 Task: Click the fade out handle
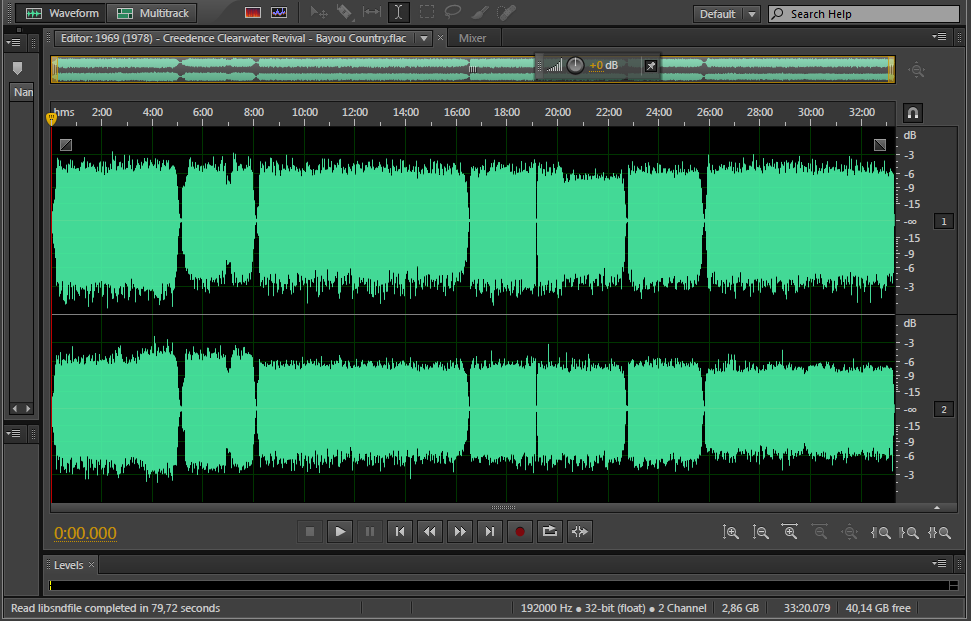click(x=880, y=145)
